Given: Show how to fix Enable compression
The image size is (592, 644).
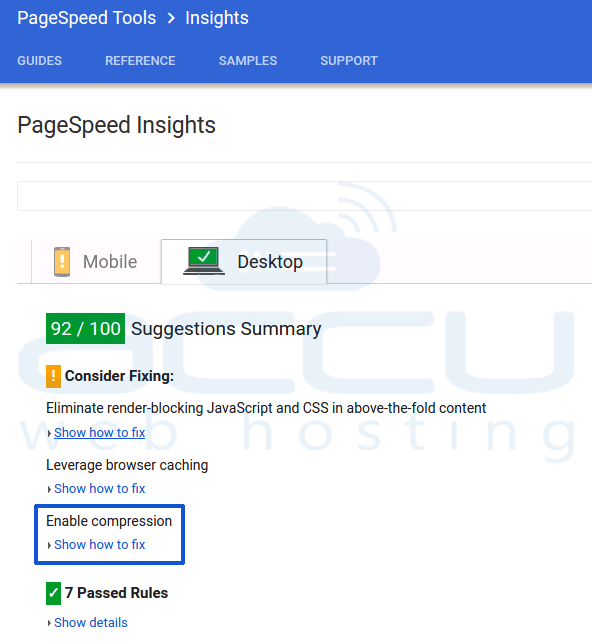Looking at the screenshot, I should [99, 545].
